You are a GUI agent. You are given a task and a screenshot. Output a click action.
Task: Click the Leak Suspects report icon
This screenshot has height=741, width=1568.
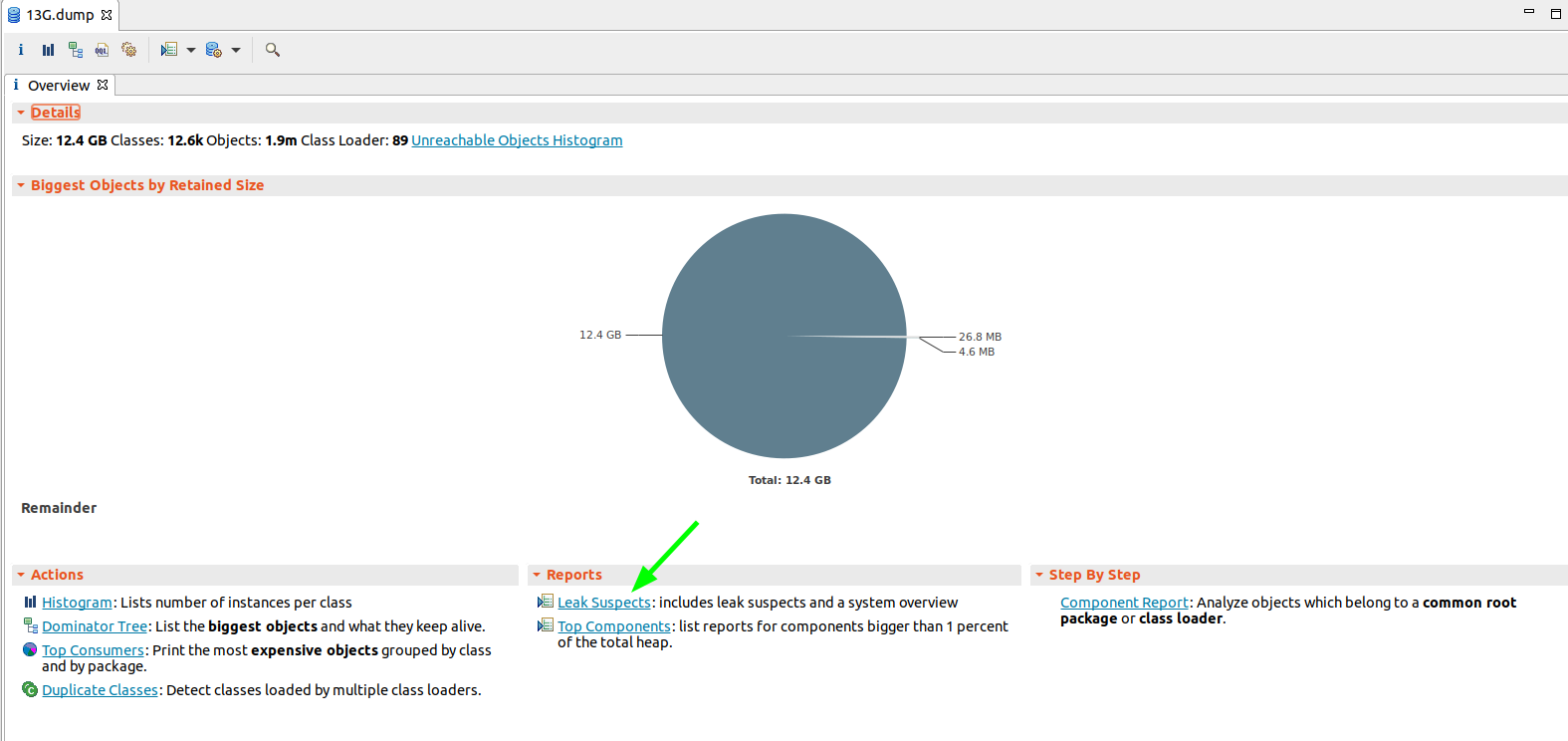pos(546,602)
